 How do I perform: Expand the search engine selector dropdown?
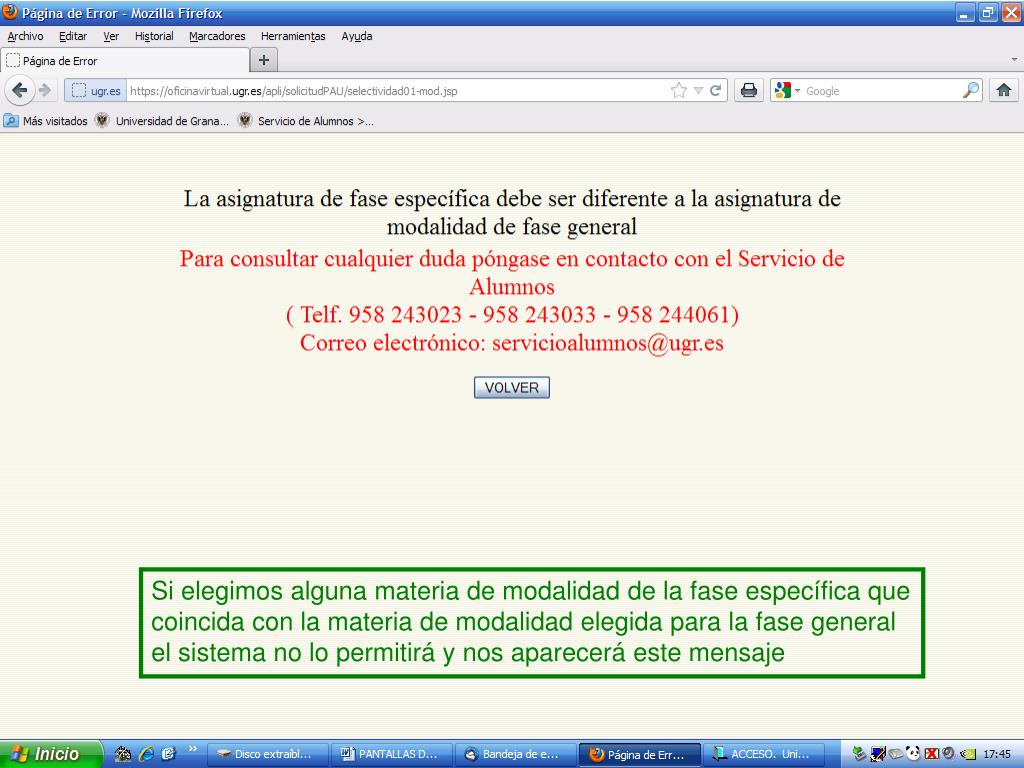786,91
